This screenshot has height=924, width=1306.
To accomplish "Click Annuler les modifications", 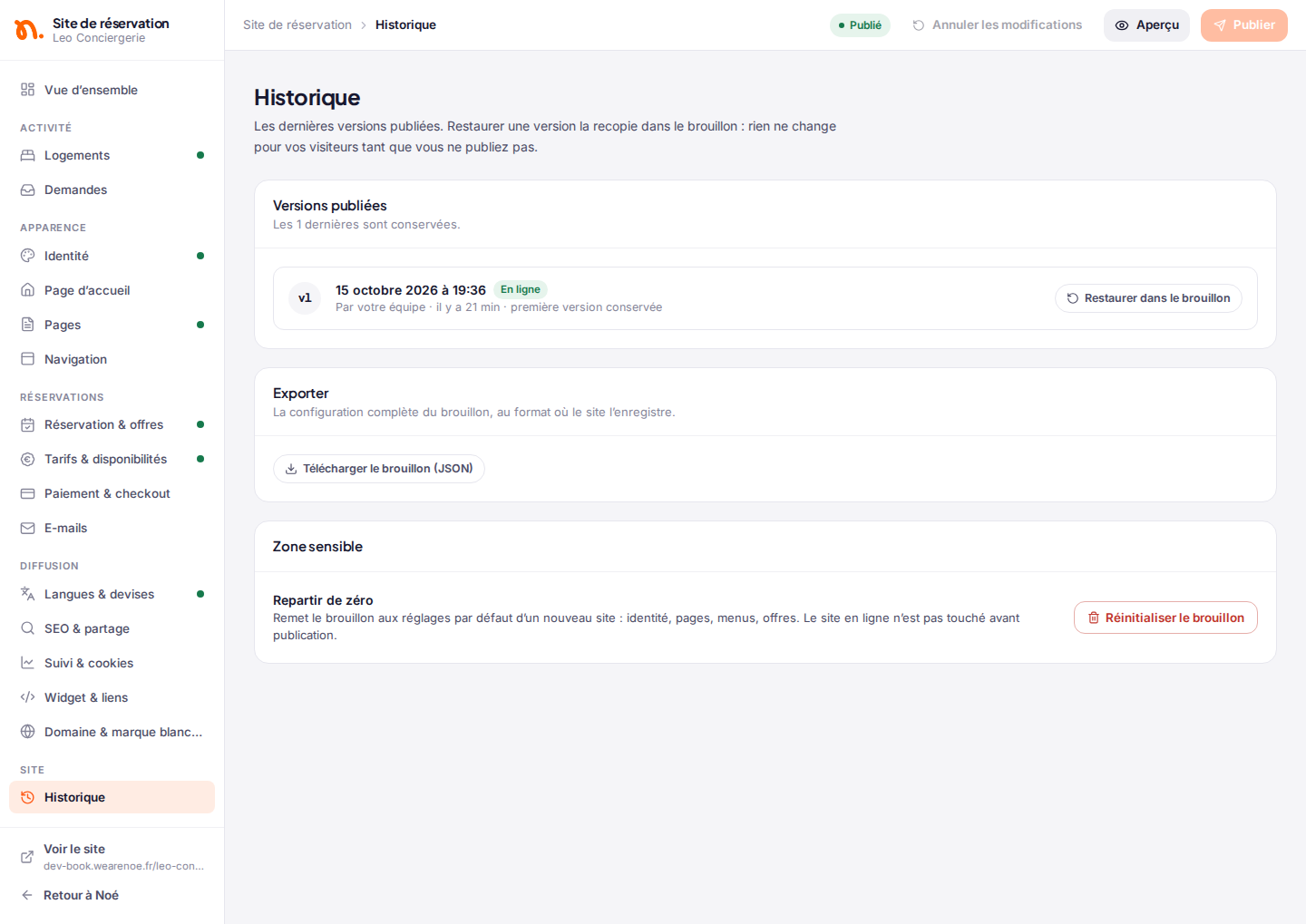I will pyautogui.click(x=997, y=25).
